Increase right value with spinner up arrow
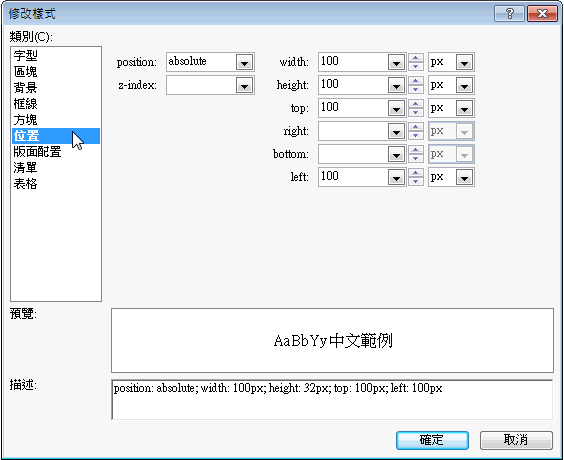The height and width of the screenshot is (460, 564). [416, 127]
